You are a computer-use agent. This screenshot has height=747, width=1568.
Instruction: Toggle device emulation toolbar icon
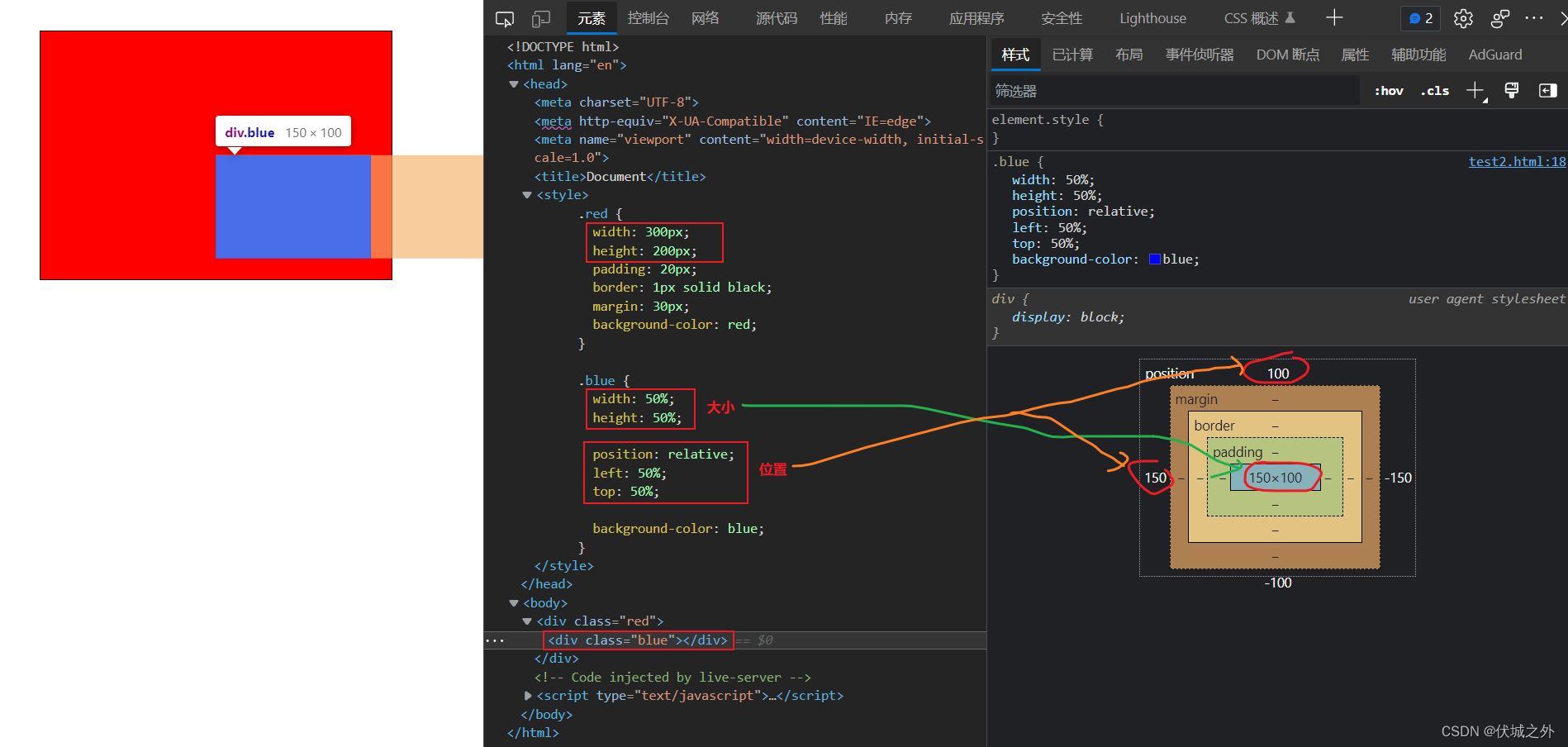click(541, 18)
